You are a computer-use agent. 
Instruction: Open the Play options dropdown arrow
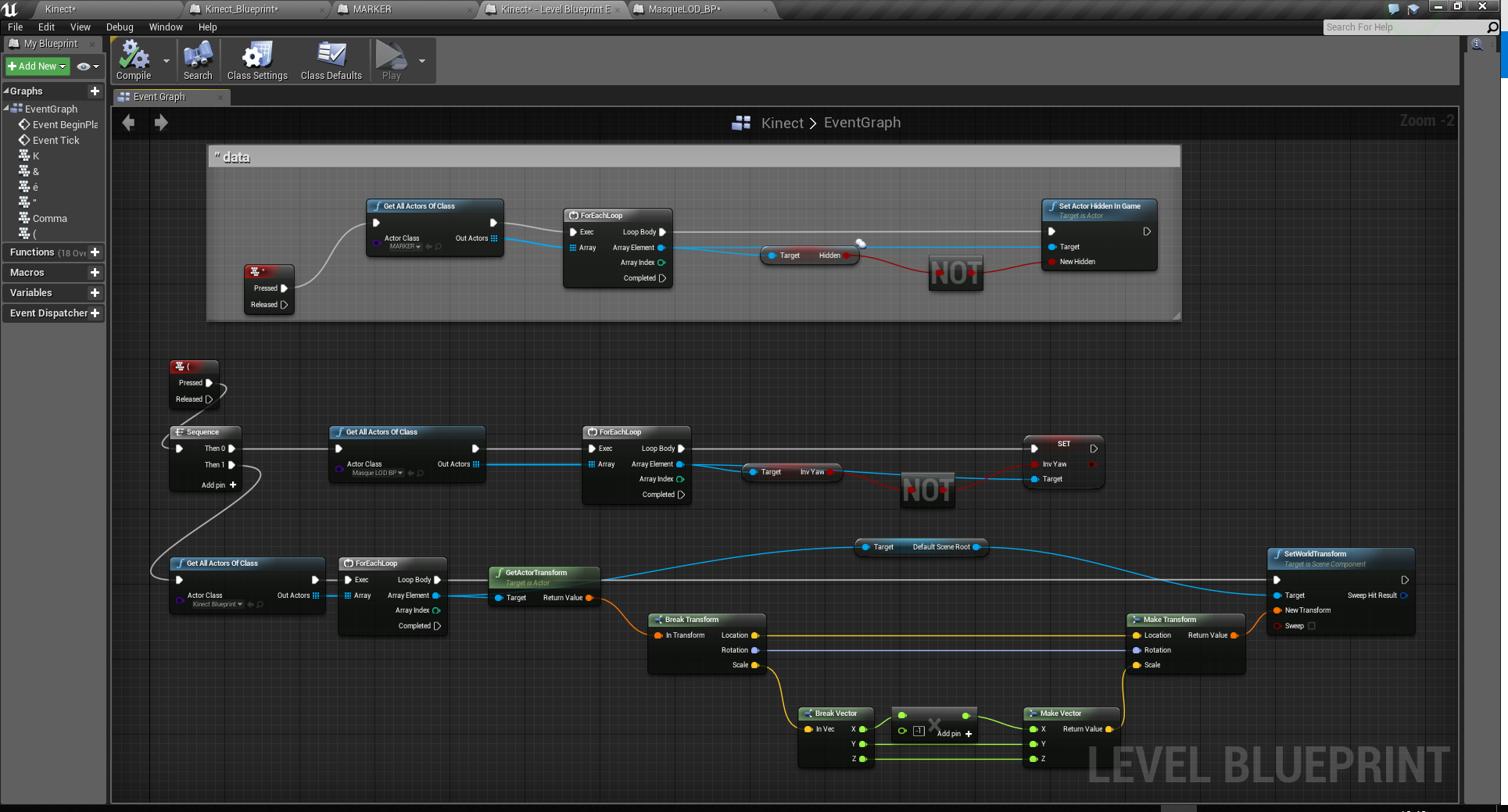tap(422, 61)
